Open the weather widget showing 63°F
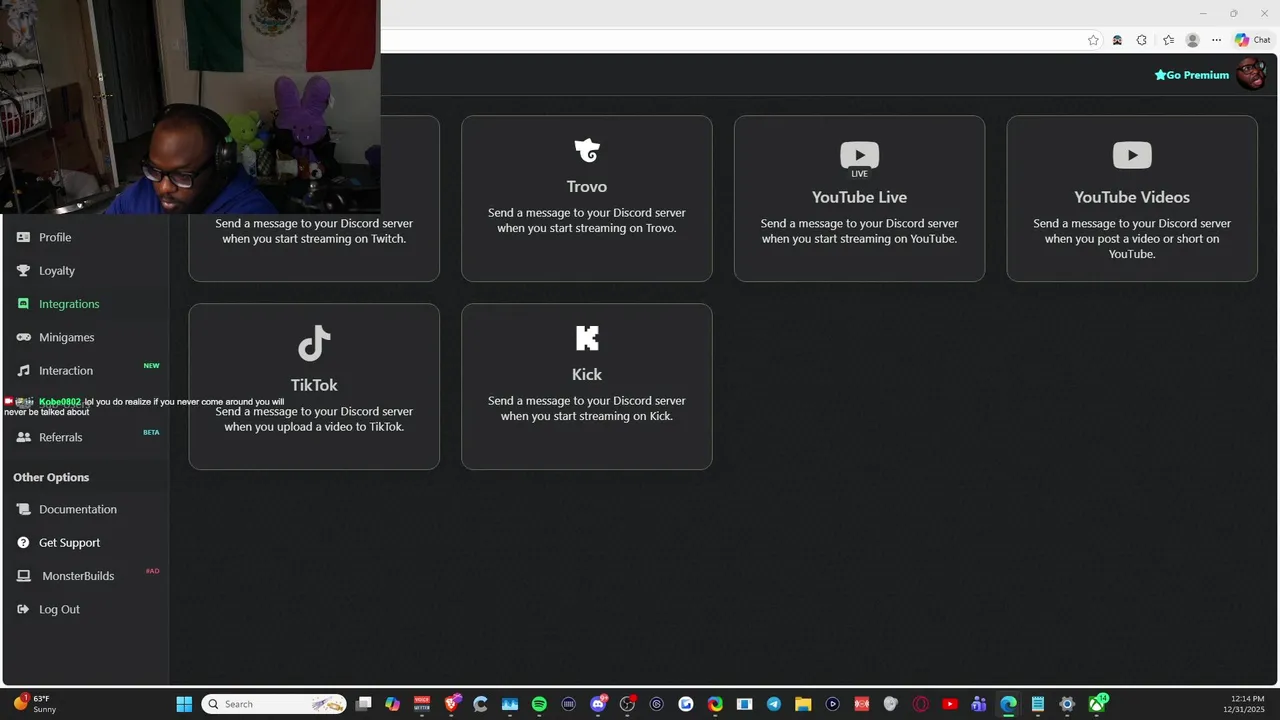The image size is (1280, 720). coord(35,704)
